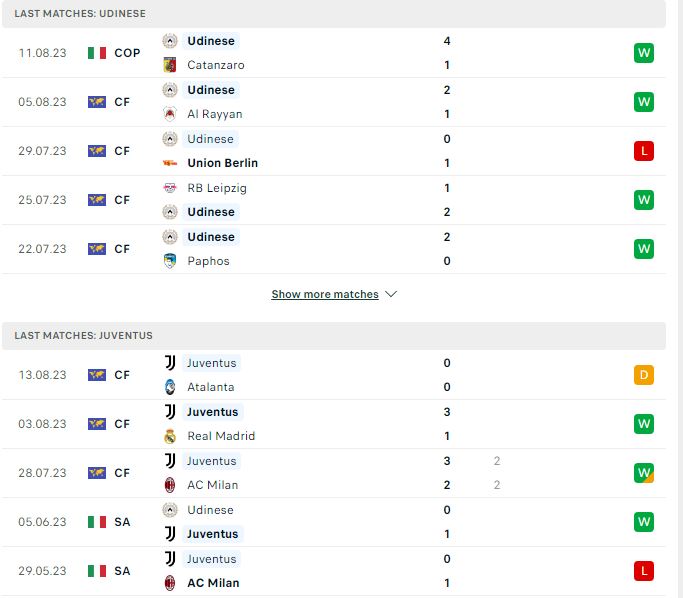Click the Union Berlin team logo

point(170,163)
